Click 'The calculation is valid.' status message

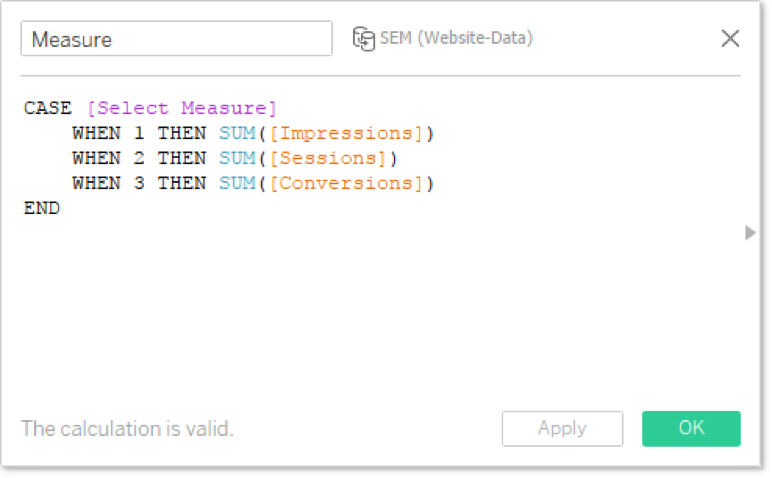pyautogui.click(x=127, y=429)
